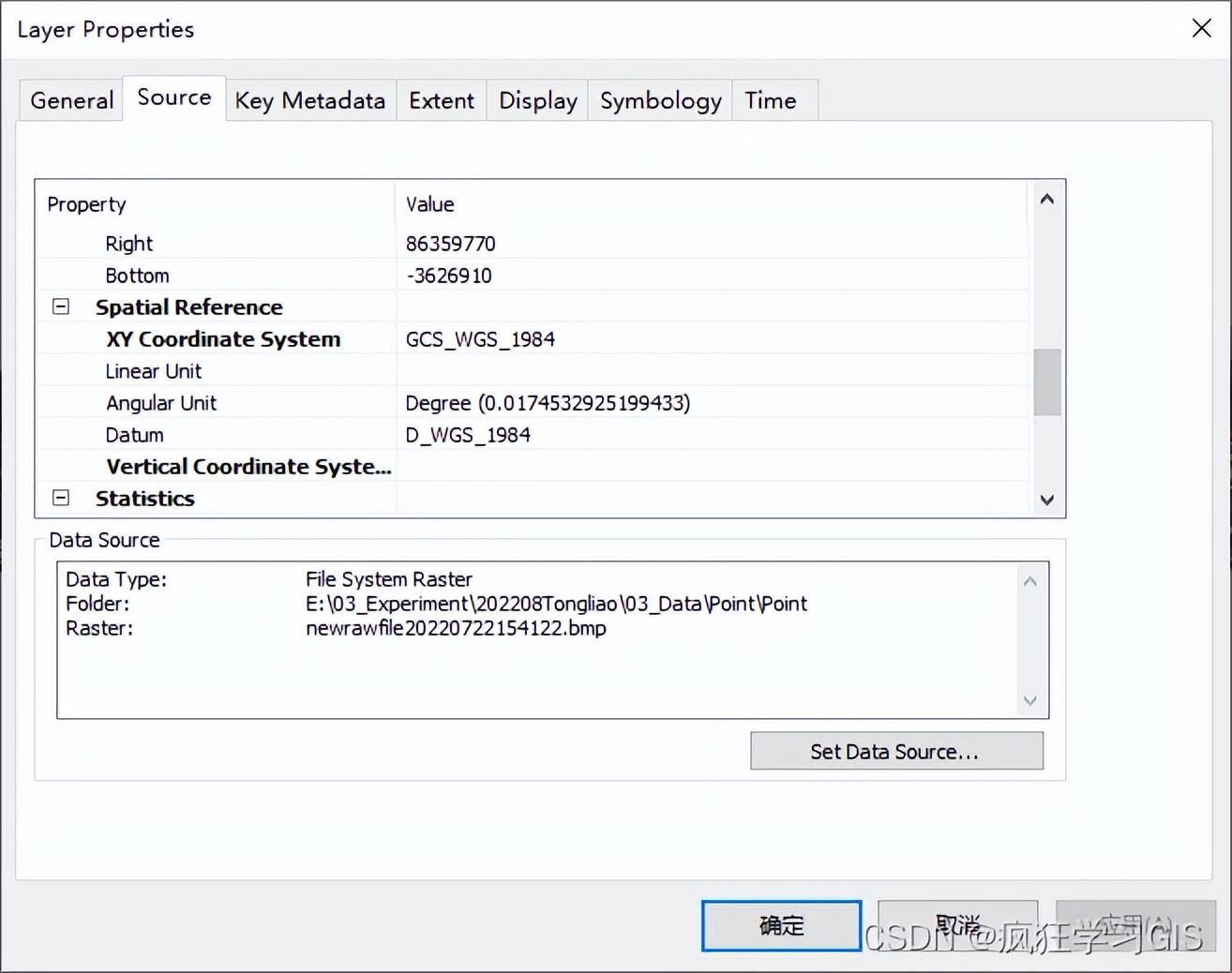Viewport: 1232px width, 973px height.
Task: Confirm with the 确定 button
Action: (x=781, y=926)
